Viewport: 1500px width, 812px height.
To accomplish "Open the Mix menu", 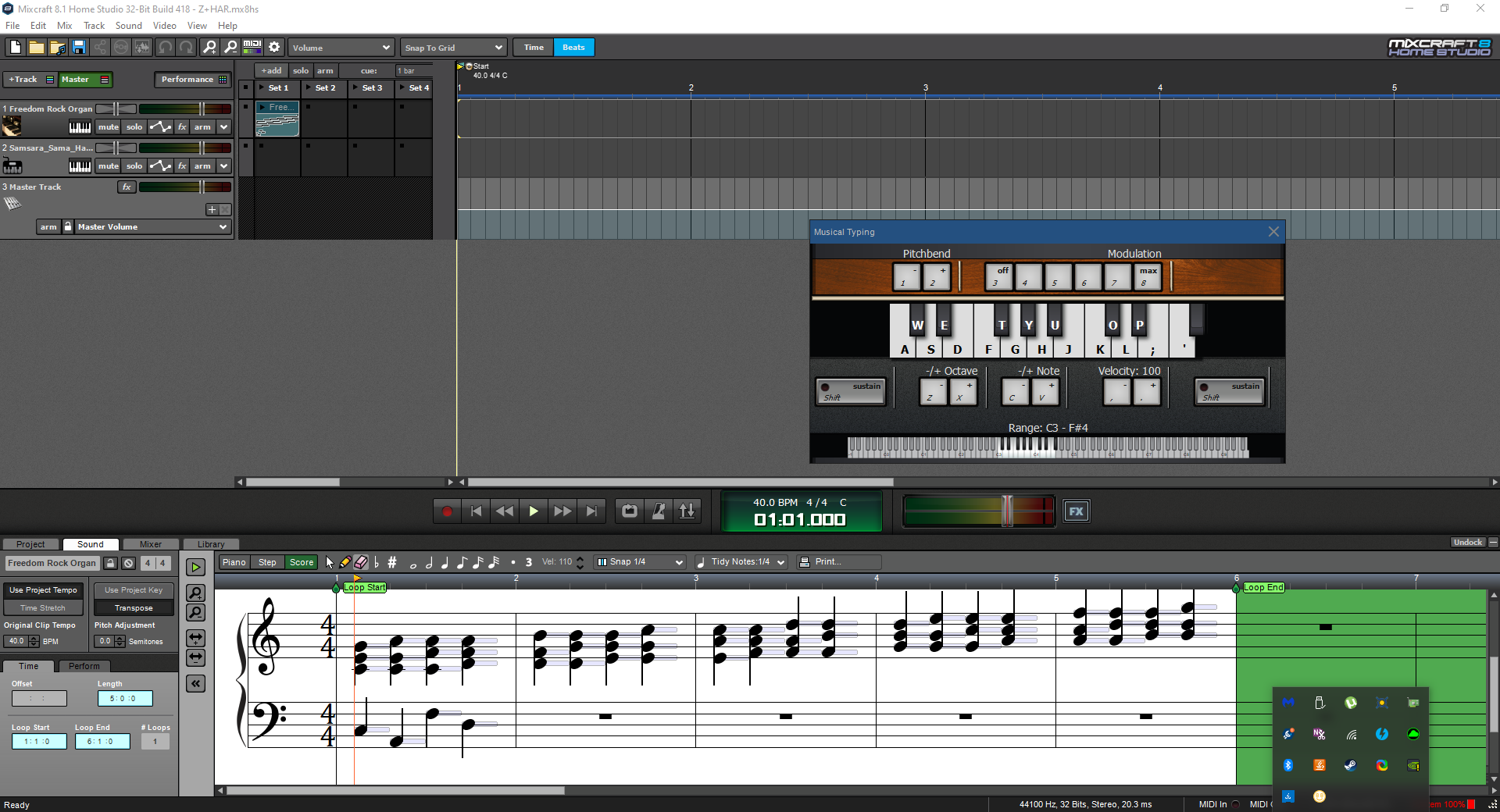I will pos(65,26).
